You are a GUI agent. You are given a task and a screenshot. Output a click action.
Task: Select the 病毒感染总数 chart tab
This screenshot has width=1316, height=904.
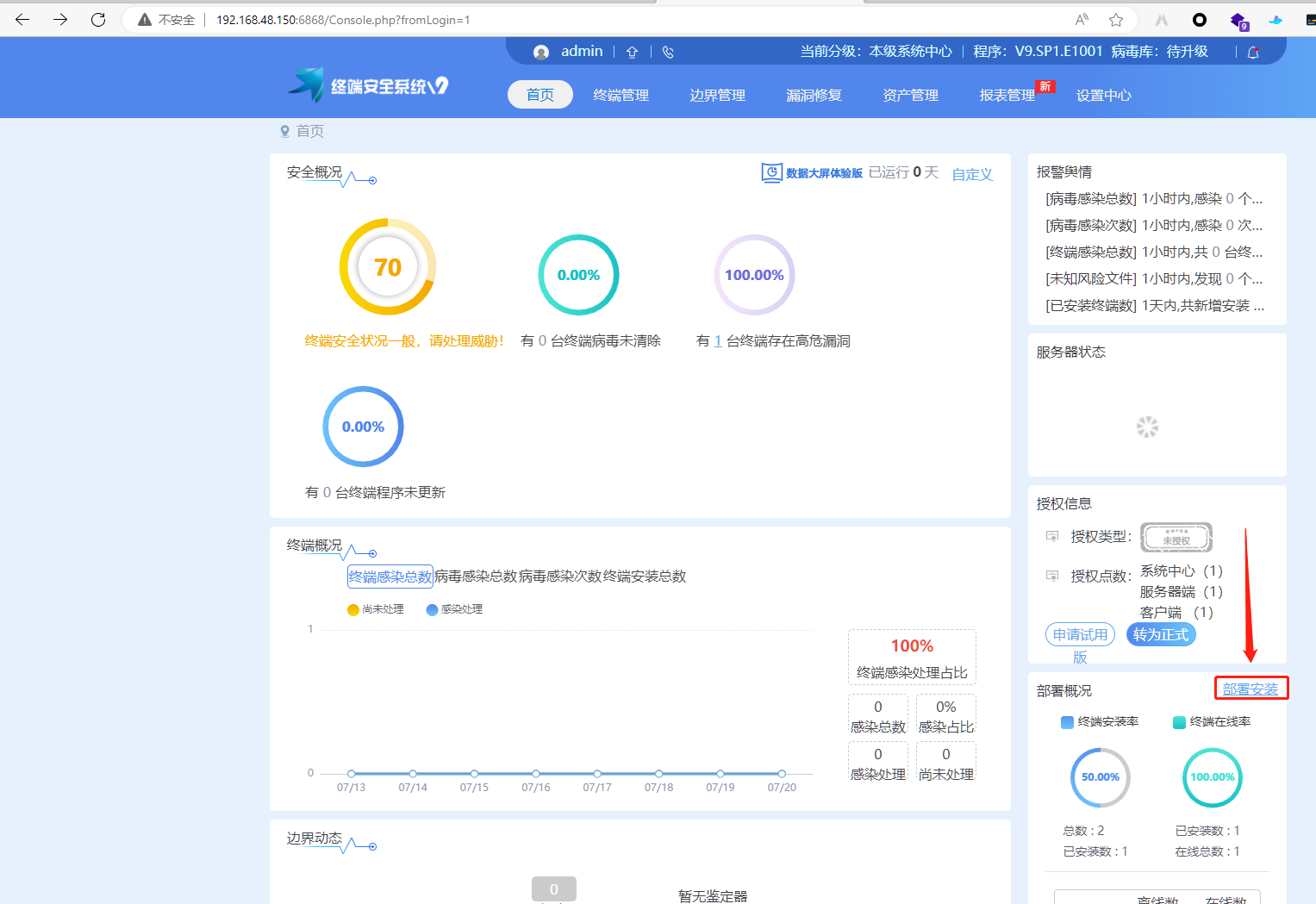pyautogui.click(x=476, y=577)
